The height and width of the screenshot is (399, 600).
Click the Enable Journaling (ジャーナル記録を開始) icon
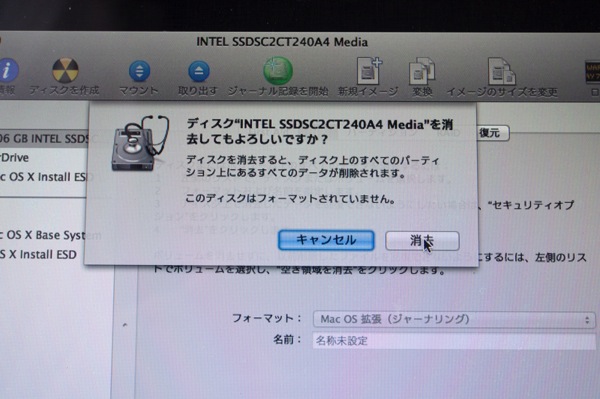tap(278, 70)
